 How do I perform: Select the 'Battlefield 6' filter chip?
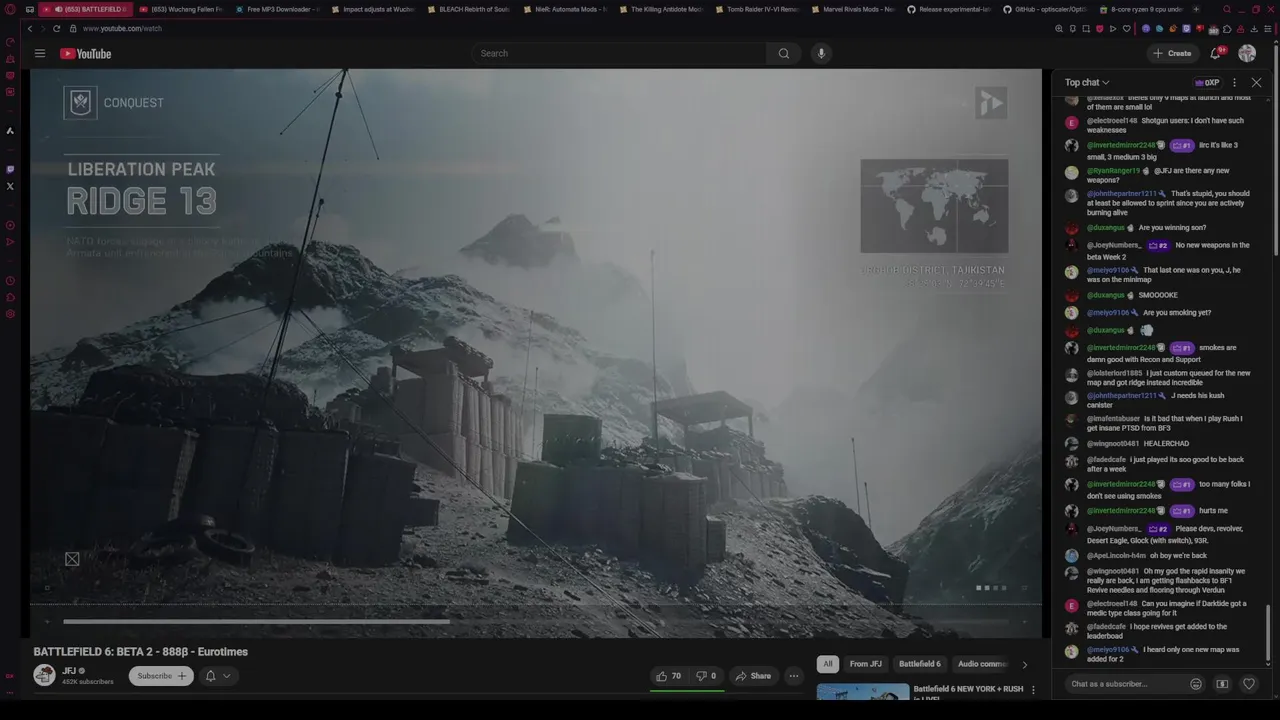coord(919,664)
